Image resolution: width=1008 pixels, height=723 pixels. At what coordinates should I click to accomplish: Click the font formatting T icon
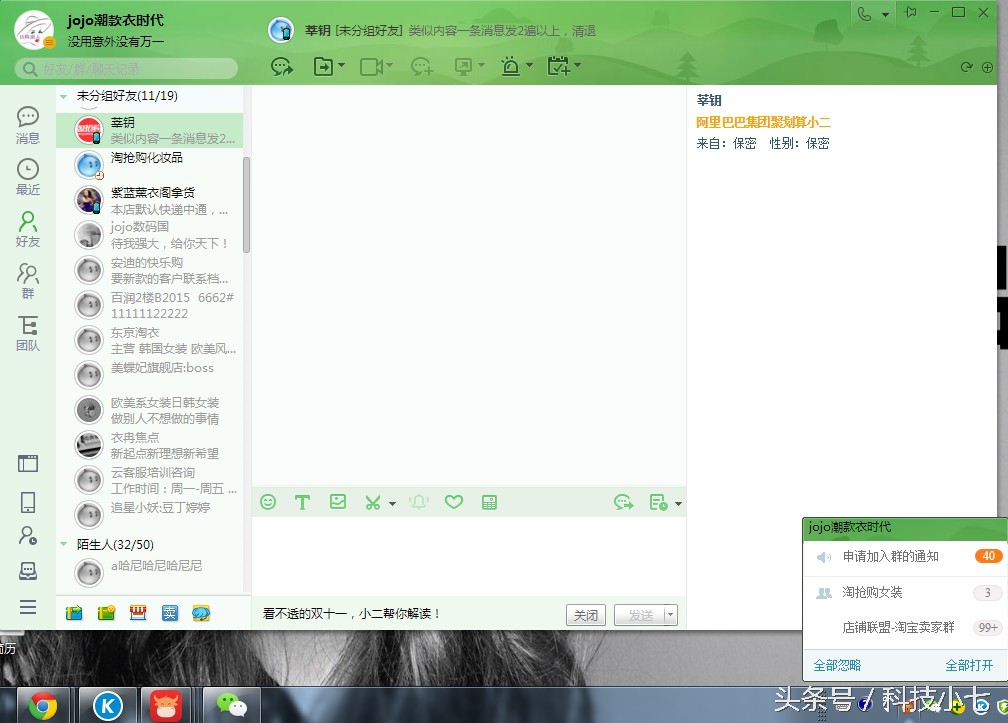coord(302,502)
